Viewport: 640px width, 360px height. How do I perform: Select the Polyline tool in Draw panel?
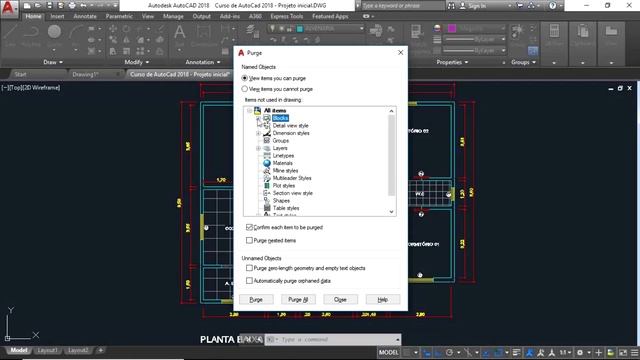(x=31, y=32)
